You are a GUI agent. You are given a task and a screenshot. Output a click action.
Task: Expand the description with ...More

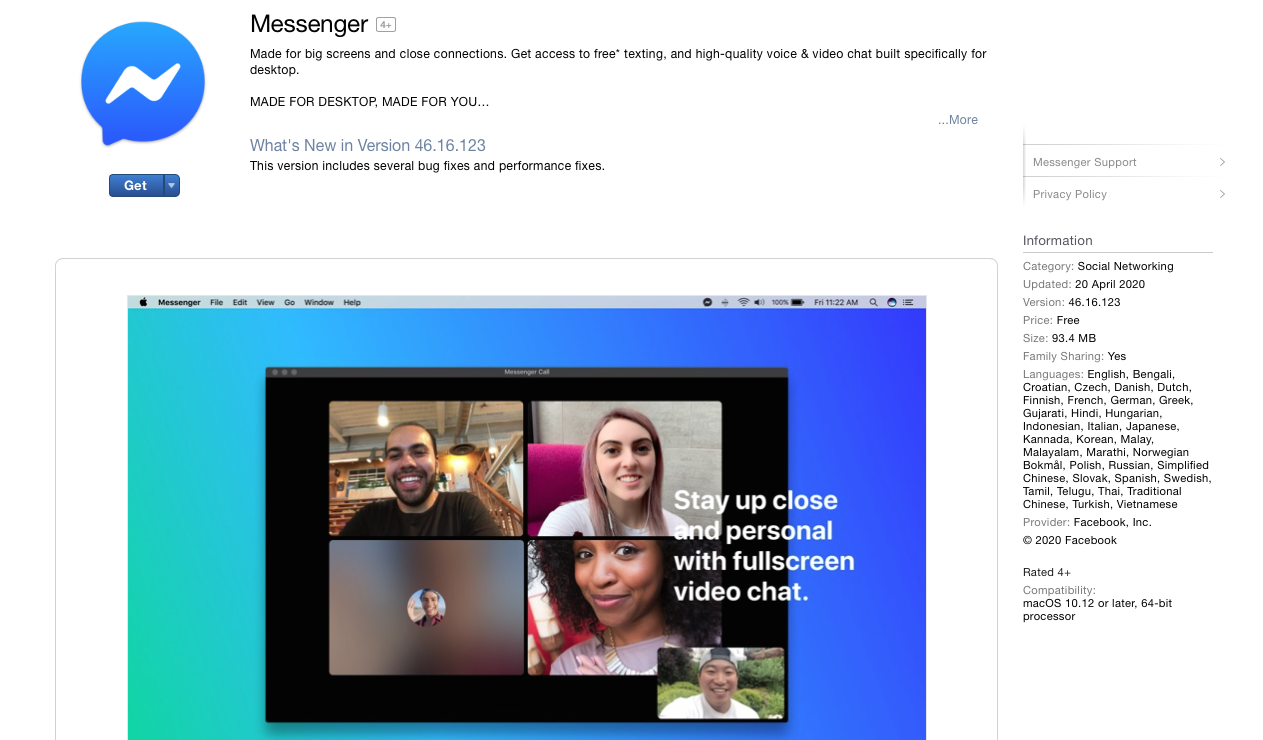pos(958,120)
